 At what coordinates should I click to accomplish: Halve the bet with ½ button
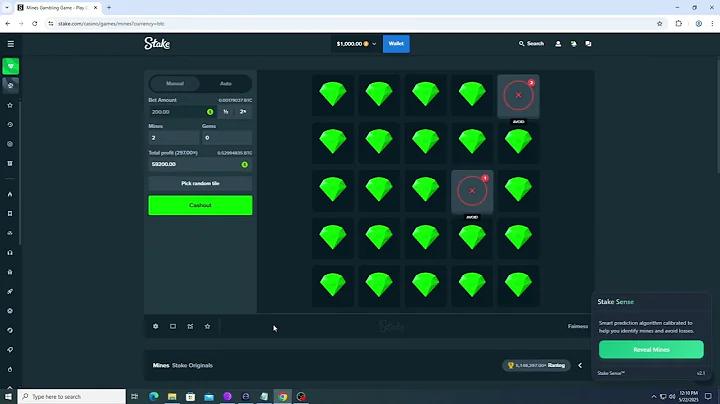[225, 112]
